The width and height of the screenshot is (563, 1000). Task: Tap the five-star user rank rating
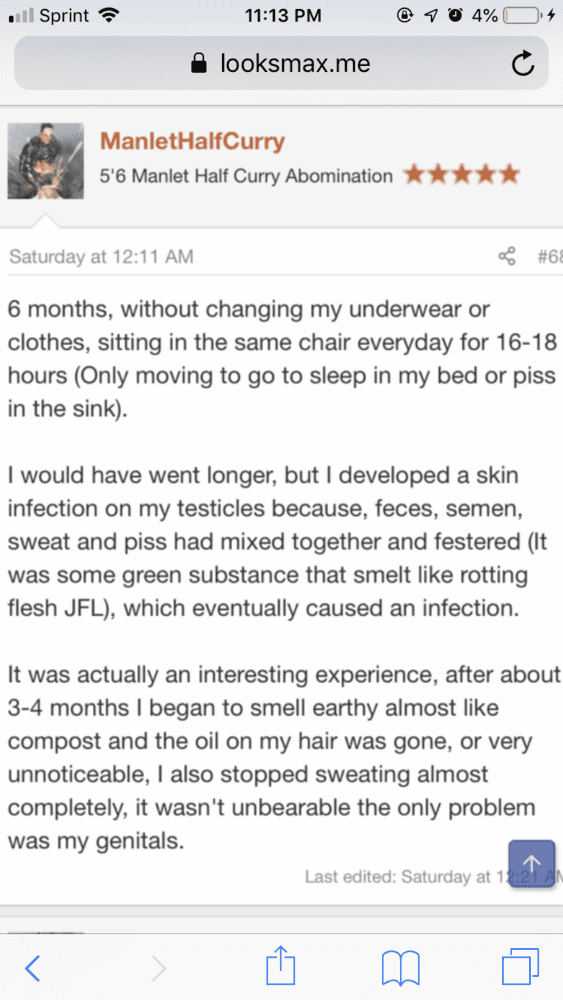[x=462, y=174]
